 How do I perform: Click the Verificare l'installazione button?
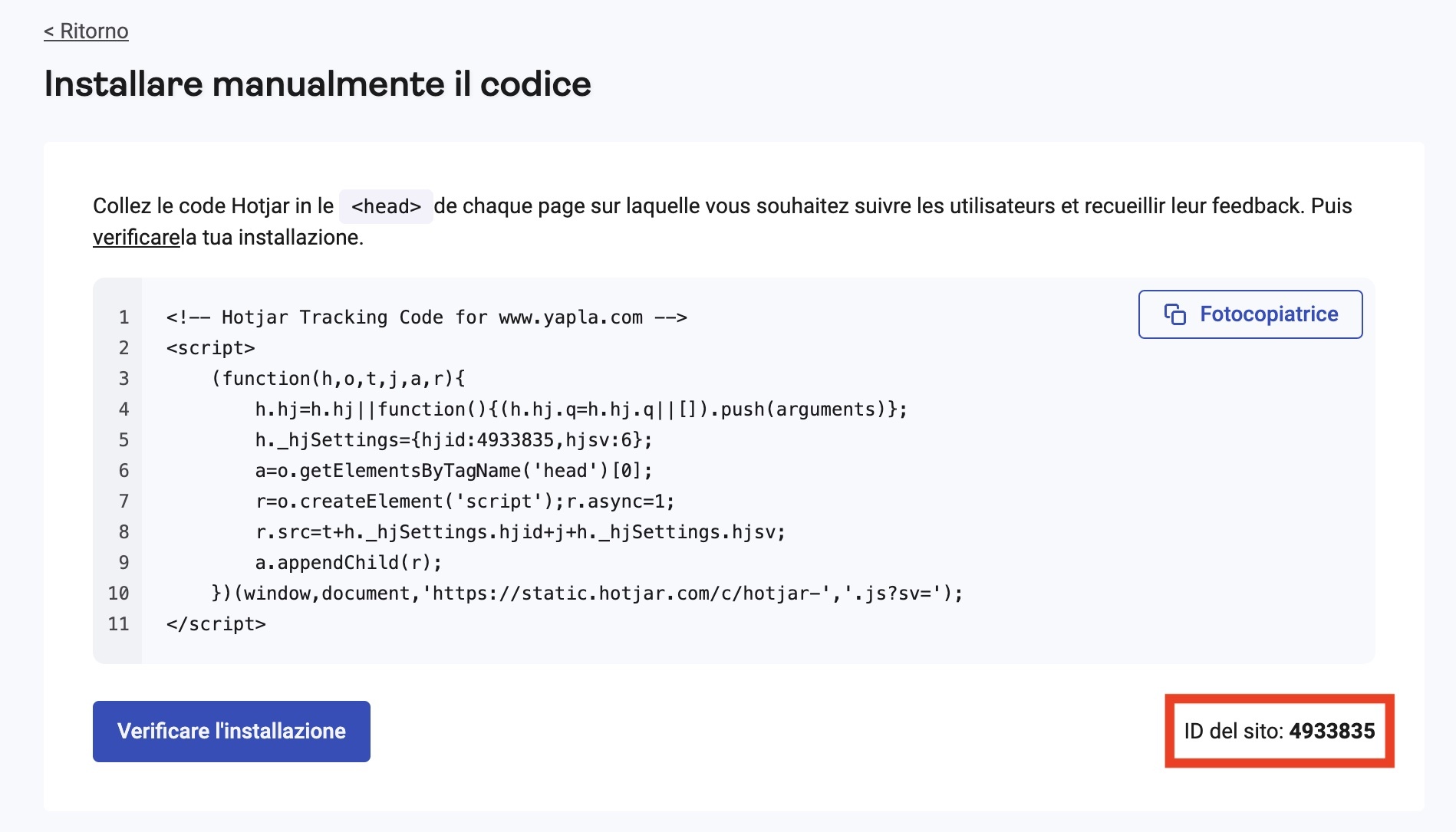click(231, 731)
